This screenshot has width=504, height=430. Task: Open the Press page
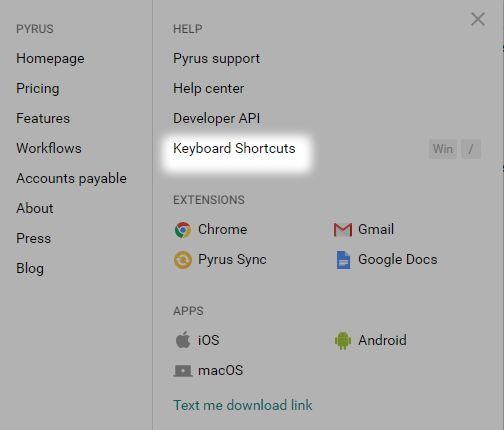pyautogui.click(x=34, y=238)
